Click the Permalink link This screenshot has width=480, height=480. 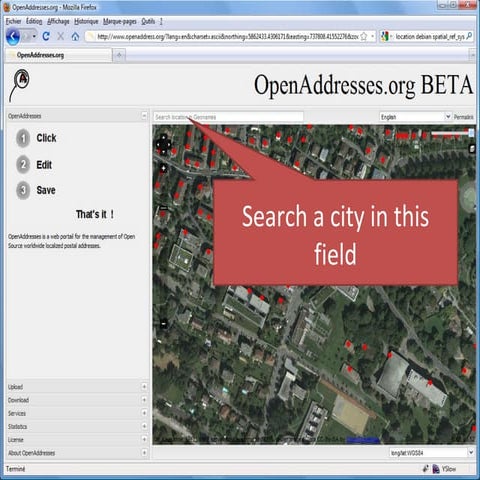click(x=464, y=117)
